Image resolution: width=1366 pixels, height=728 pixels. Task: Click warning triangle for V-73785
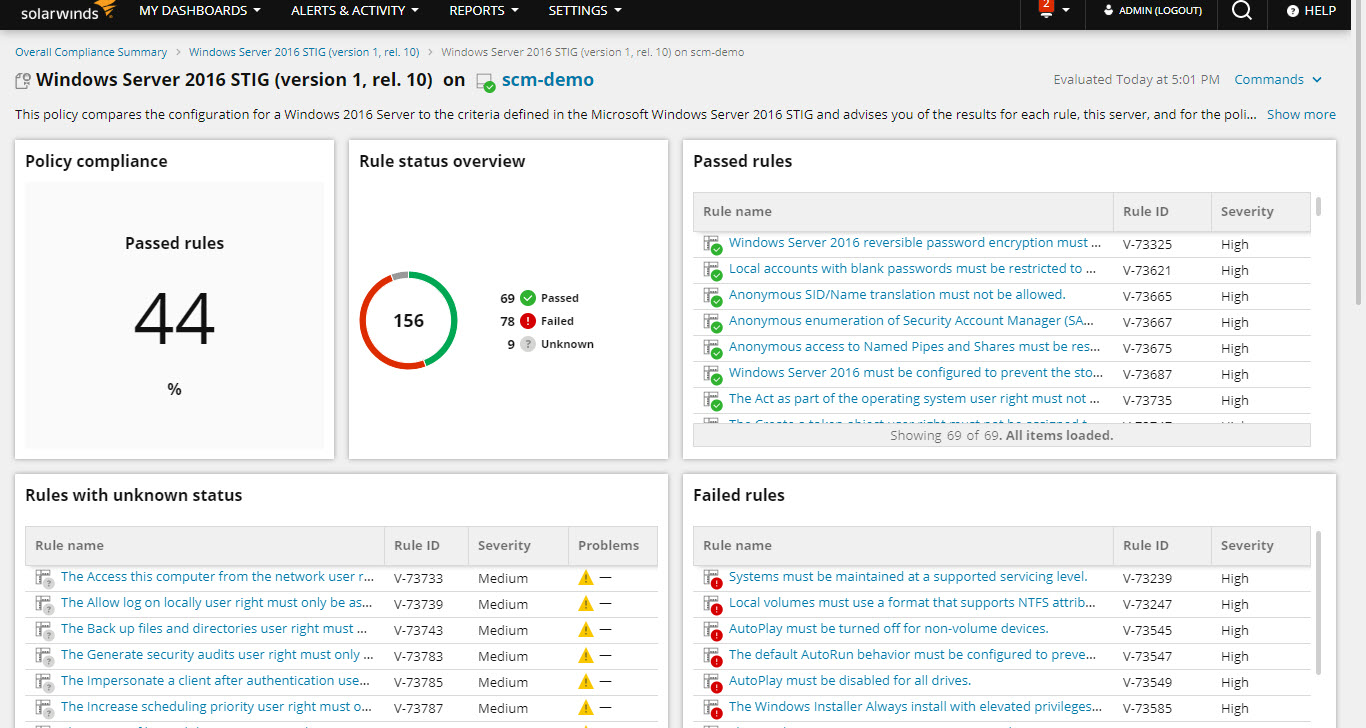coord(586,681)
